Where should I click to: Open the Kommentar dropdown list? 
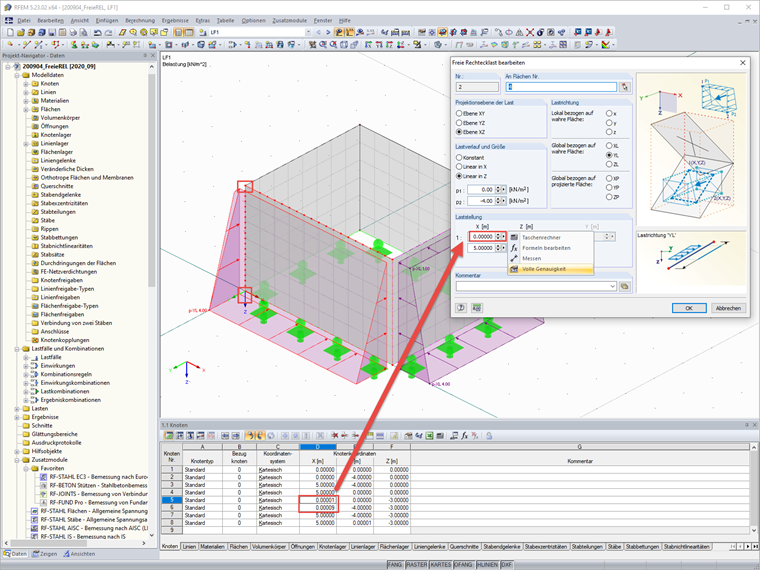(612, 286)
